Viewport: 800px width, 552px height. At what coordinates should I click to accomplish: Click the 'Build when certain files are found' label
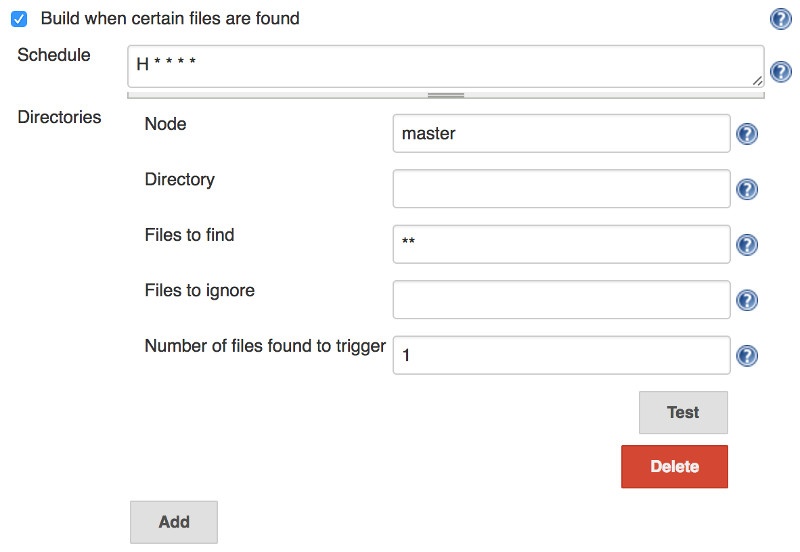pyautogui.click(x=170, y=18)
